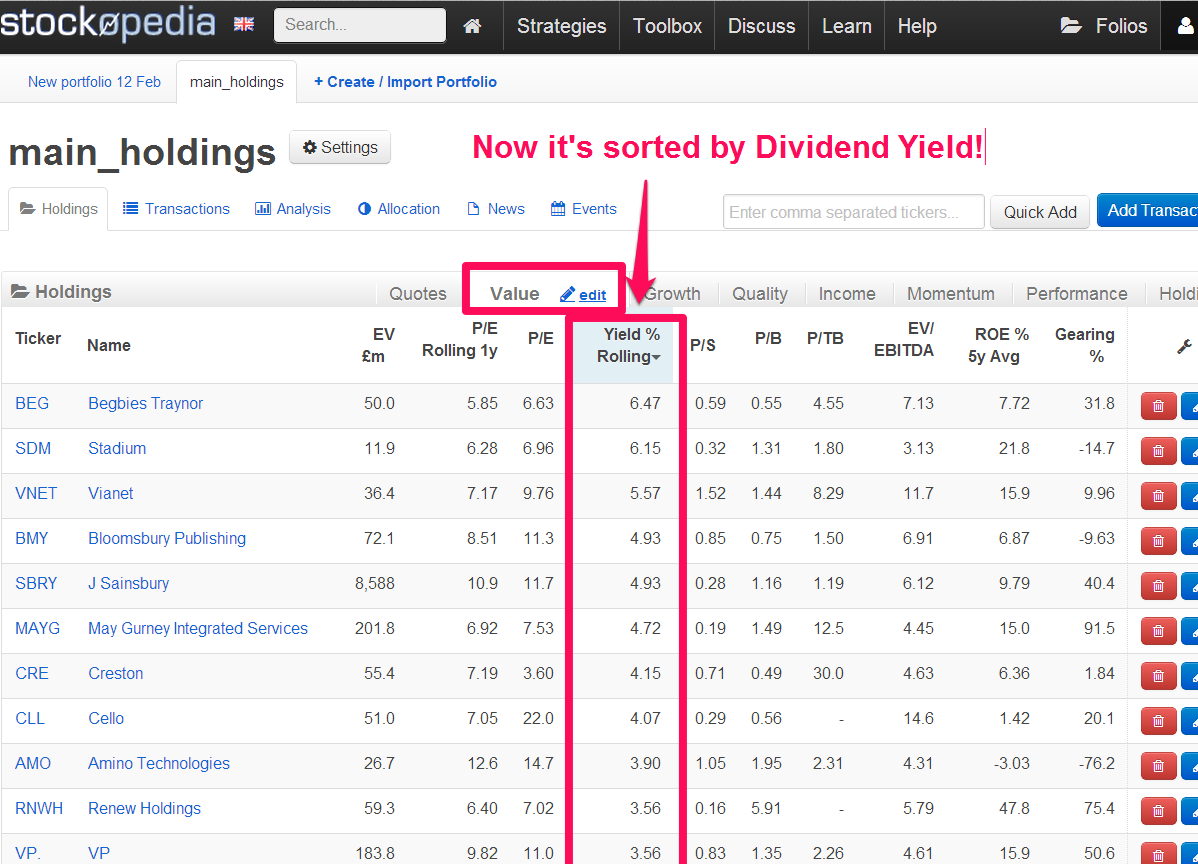Click blue edit icon for Bloomsbury Publishing
Viewport: 1198px width, 864px height.
pyautogui.click(x=1190, y=541)
